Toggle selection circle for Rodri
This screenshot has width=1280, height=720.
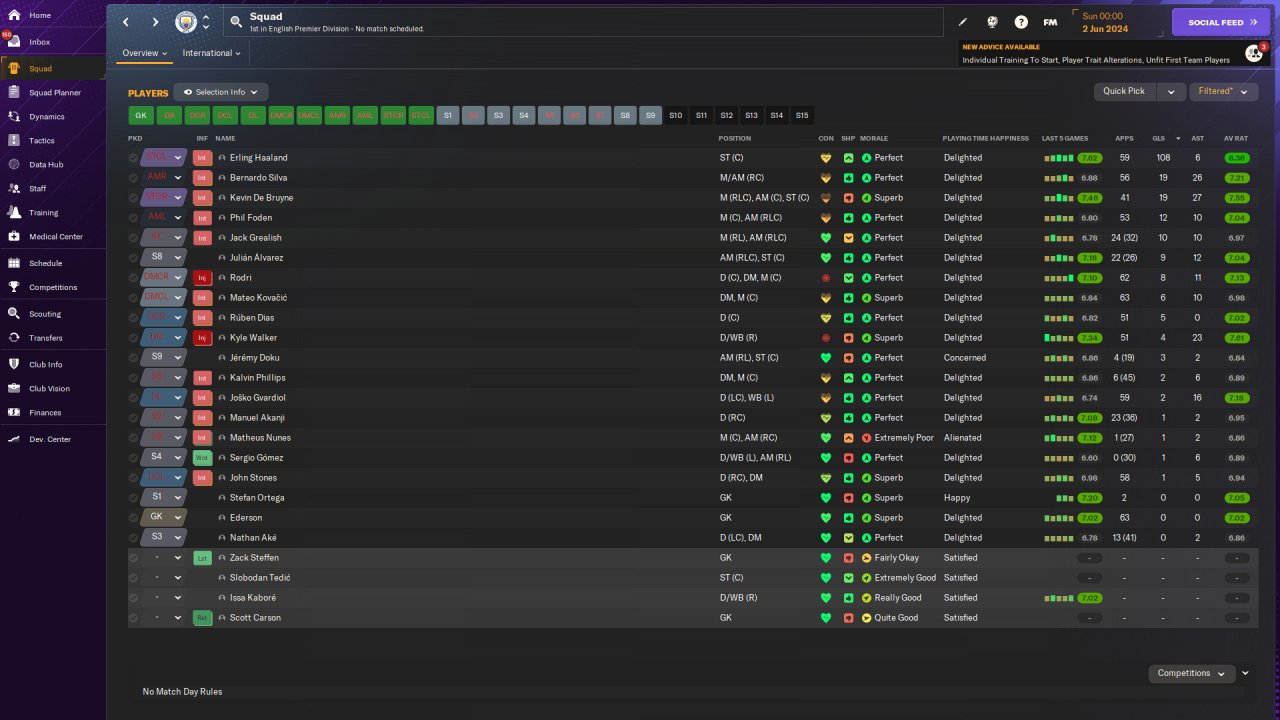(134, 278)
